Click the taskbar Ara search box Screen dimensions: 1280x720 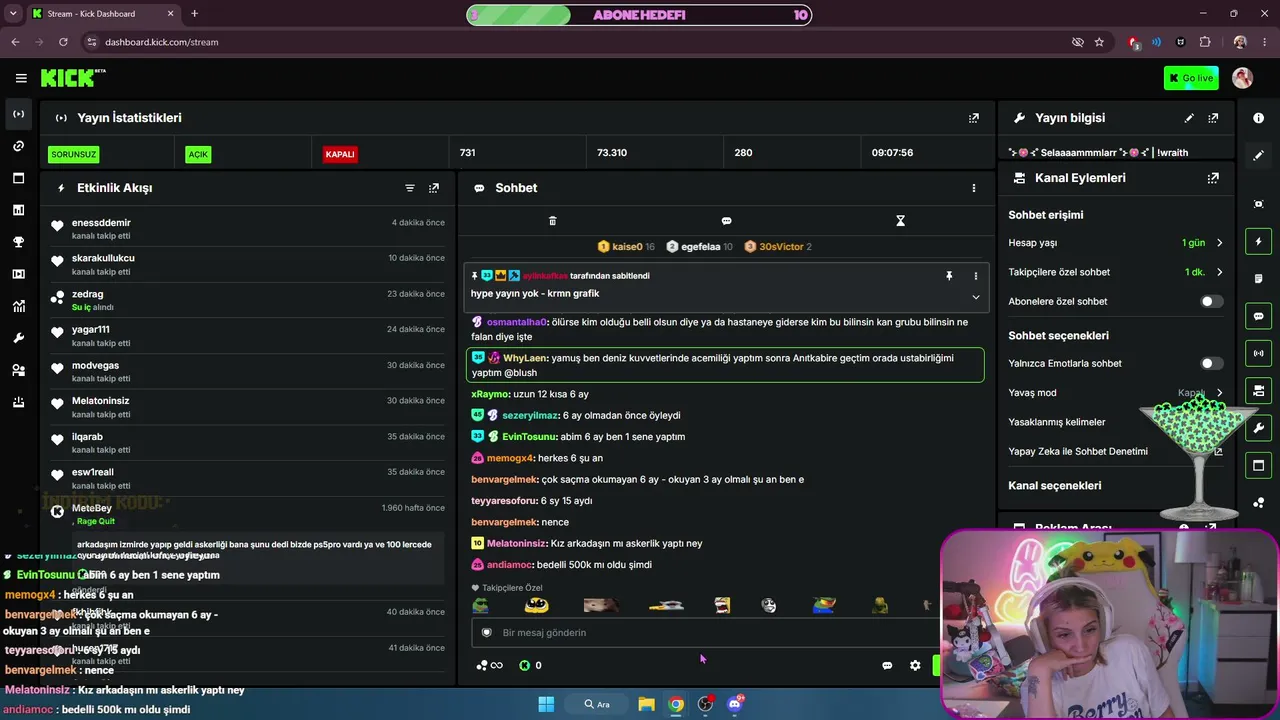(x=598, y=704)
